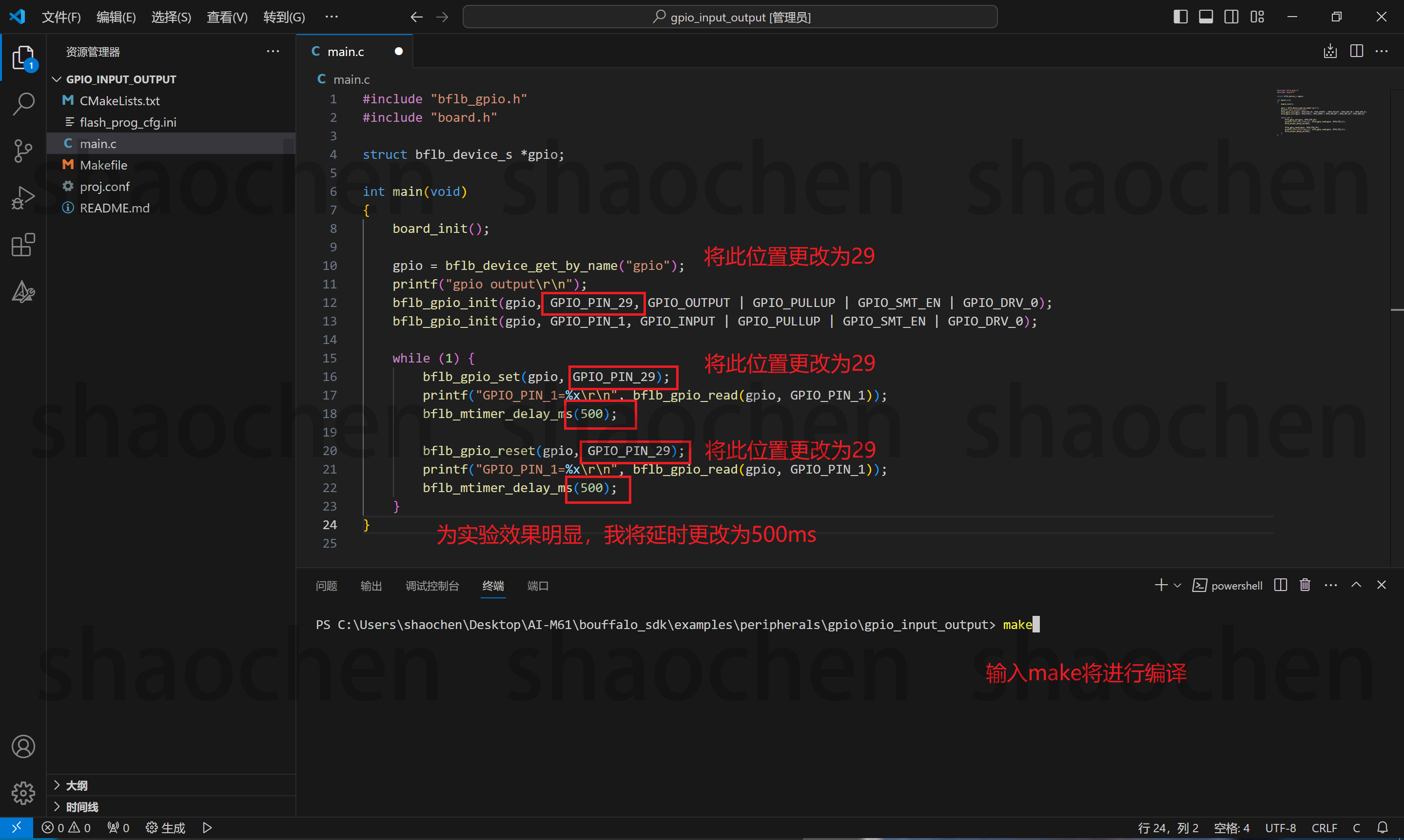Close the terminal panel
Image resolution: width=1404 pixels, height=840 pixels.
(1382, 585)
